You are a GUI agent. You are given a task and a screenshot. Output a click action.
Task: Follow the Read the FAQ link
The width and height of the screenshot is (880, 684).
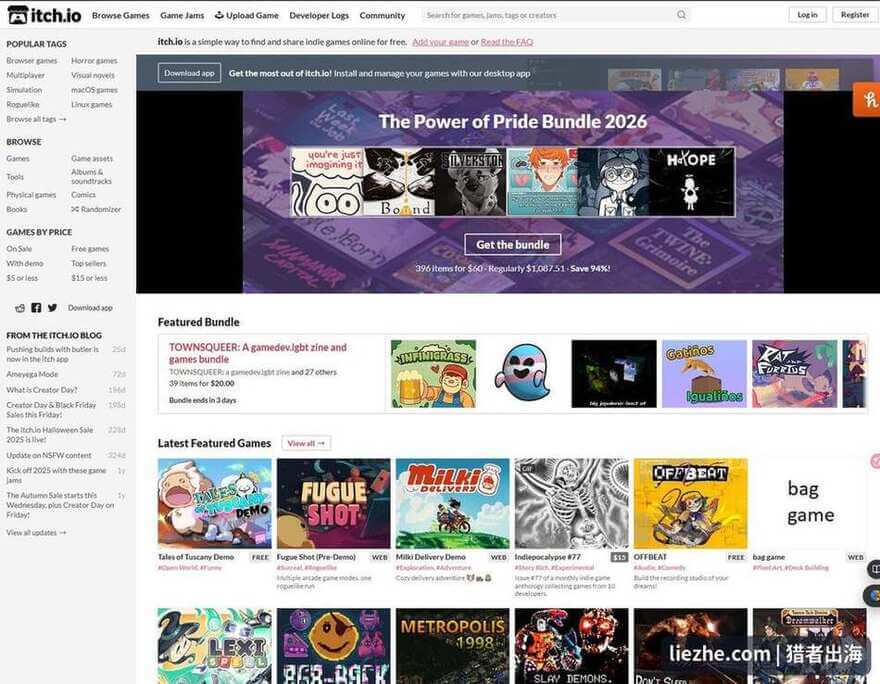click(507, 42)
